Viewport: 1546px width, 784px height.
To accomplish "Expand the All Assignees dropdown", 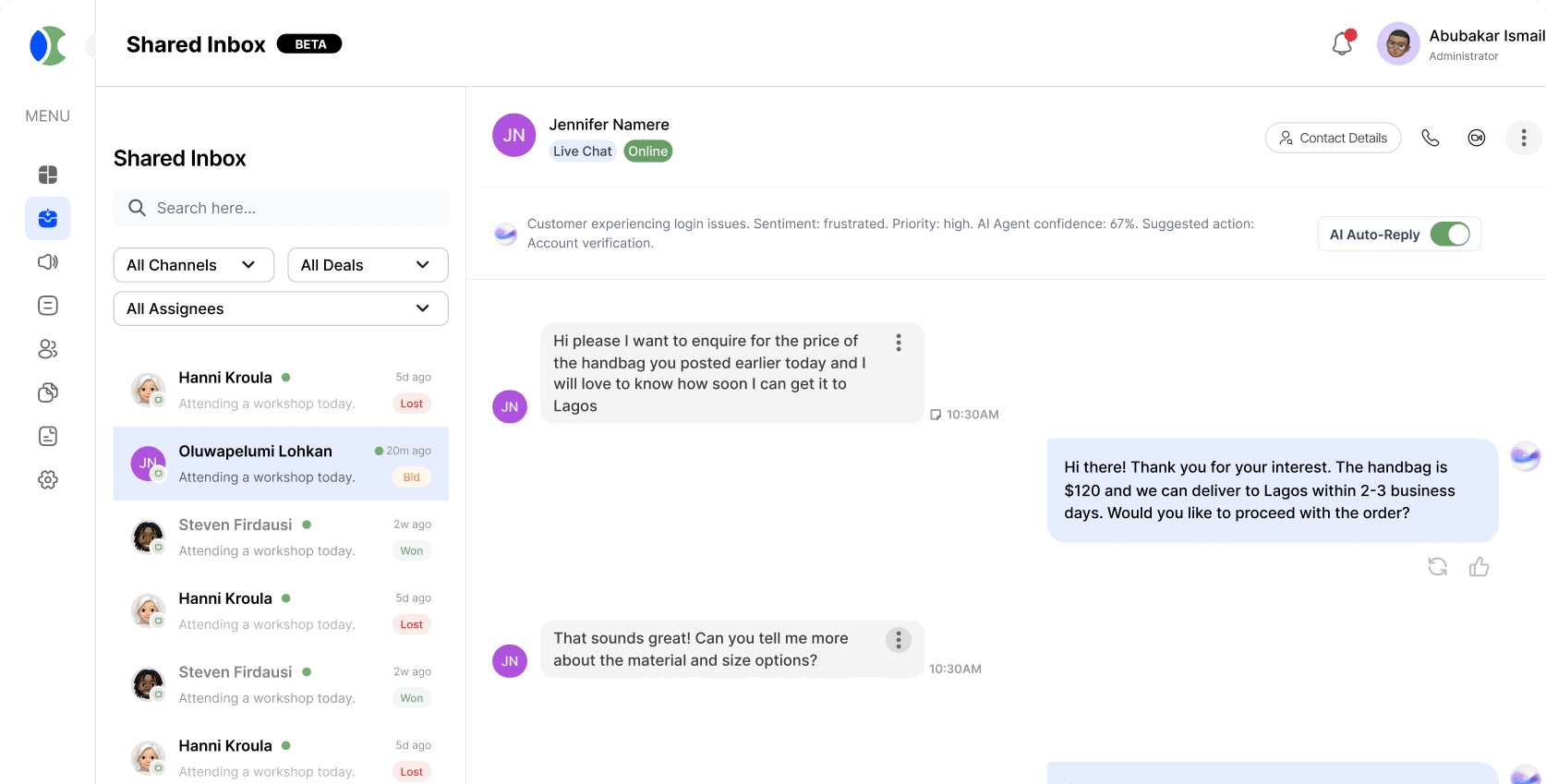I will pyautogui.click(x=281, y=308).
